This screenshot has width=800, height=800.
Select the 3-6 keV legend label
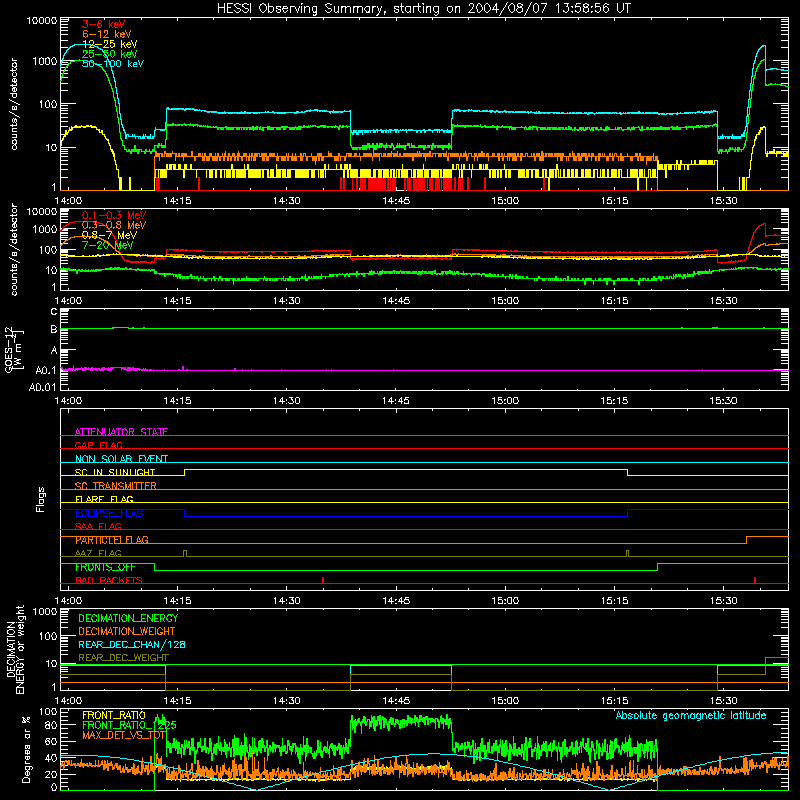click(x=103, y=24)
